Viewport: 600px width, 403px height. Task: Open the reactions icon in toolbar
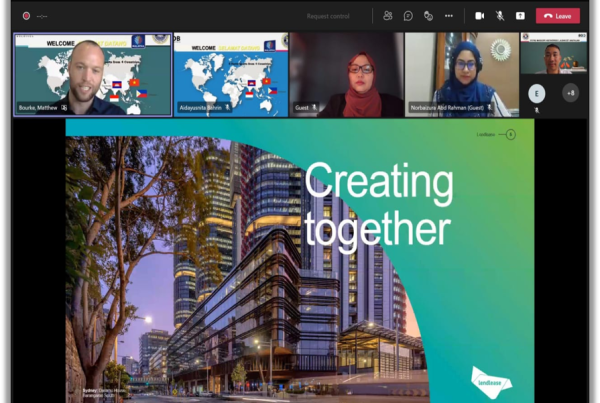[428, 16]
